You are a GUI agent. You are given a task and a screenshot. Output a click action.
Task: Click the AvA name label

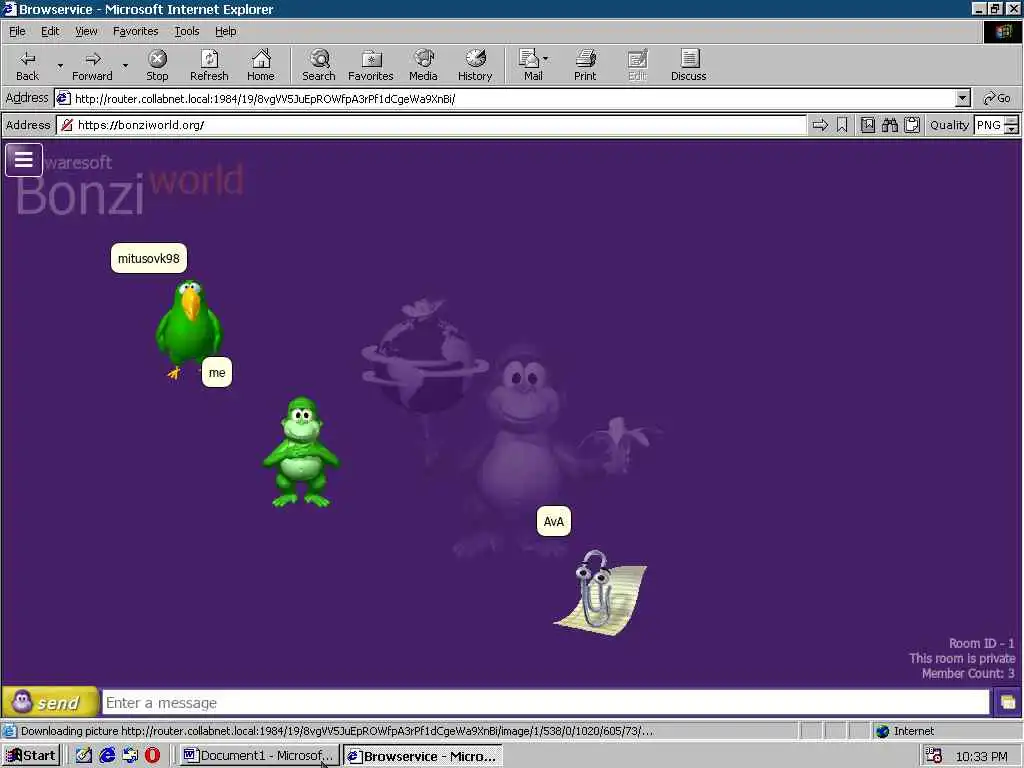coord(554,521)
